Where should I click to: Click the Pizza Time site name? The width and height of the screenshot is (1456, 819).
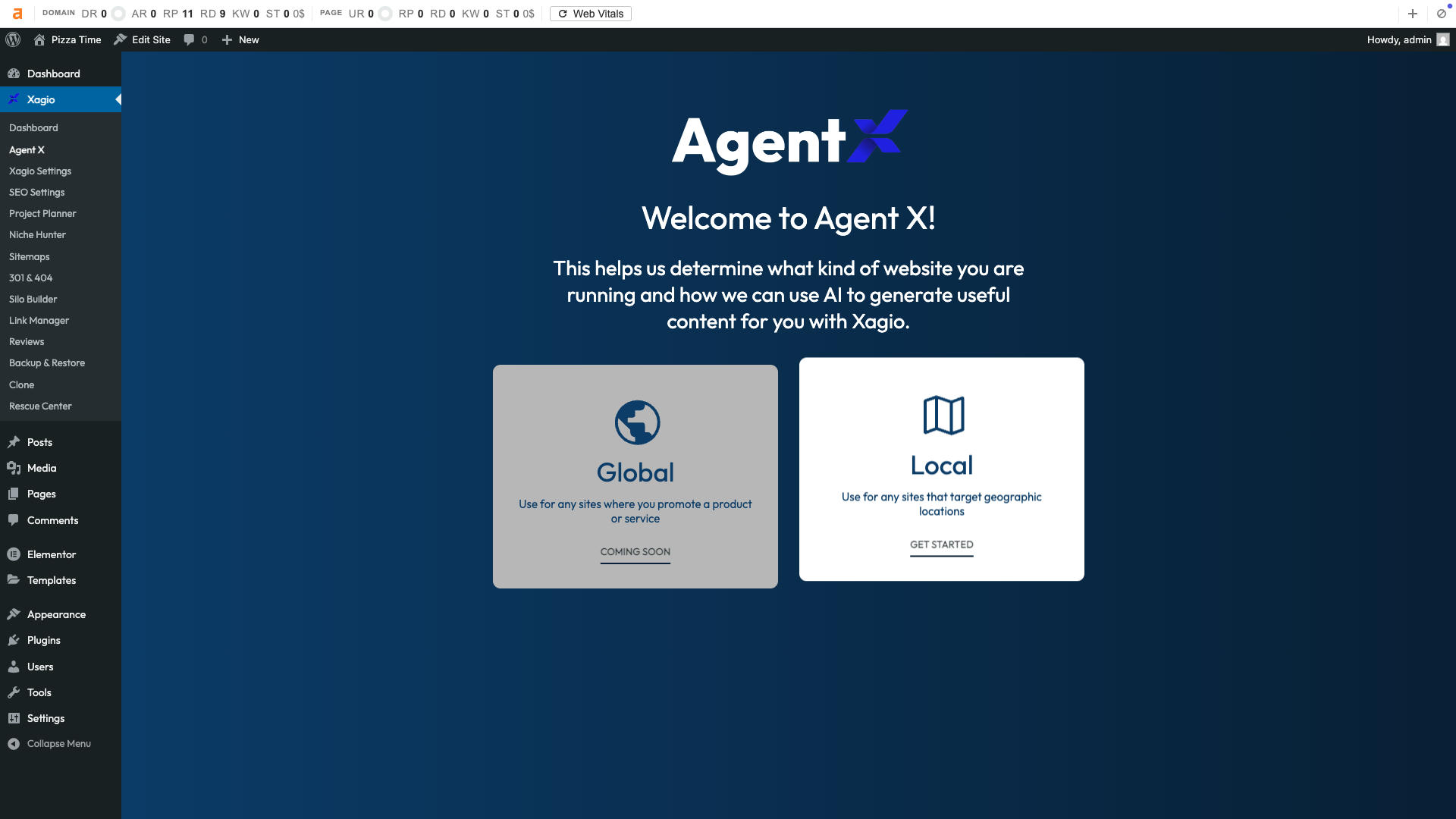[x=76, y=39]
